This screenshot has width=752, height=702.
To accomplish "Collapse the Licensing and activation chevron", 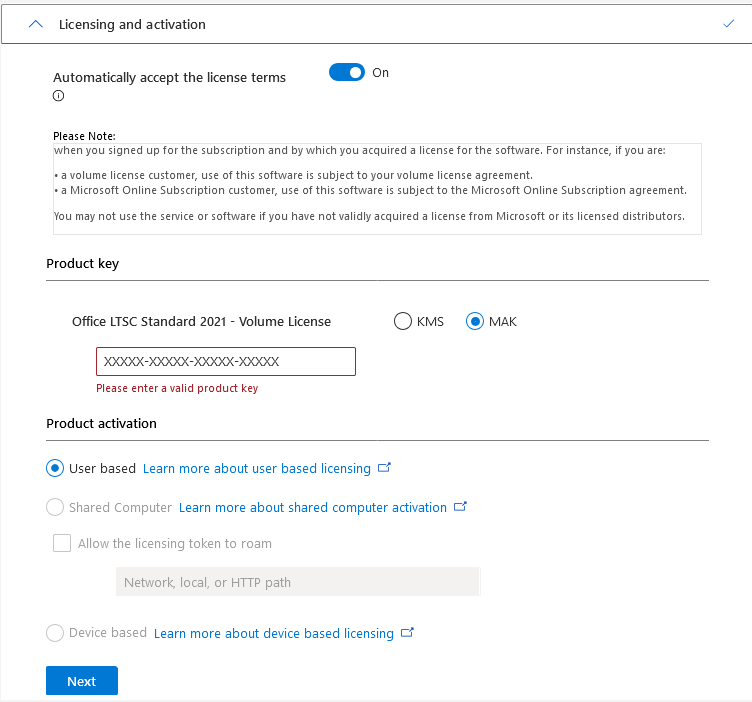I will click(36, 24).
